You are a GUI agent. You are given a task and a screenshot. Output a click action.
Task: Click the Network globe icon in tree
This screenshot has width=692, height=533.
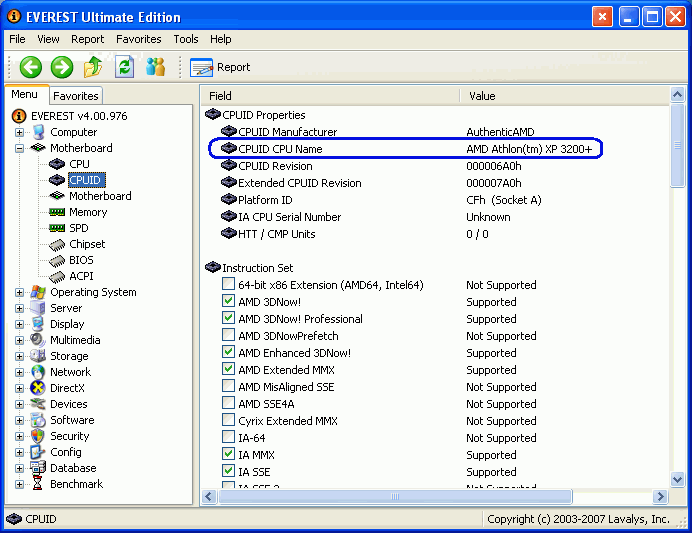coord(38,372)
